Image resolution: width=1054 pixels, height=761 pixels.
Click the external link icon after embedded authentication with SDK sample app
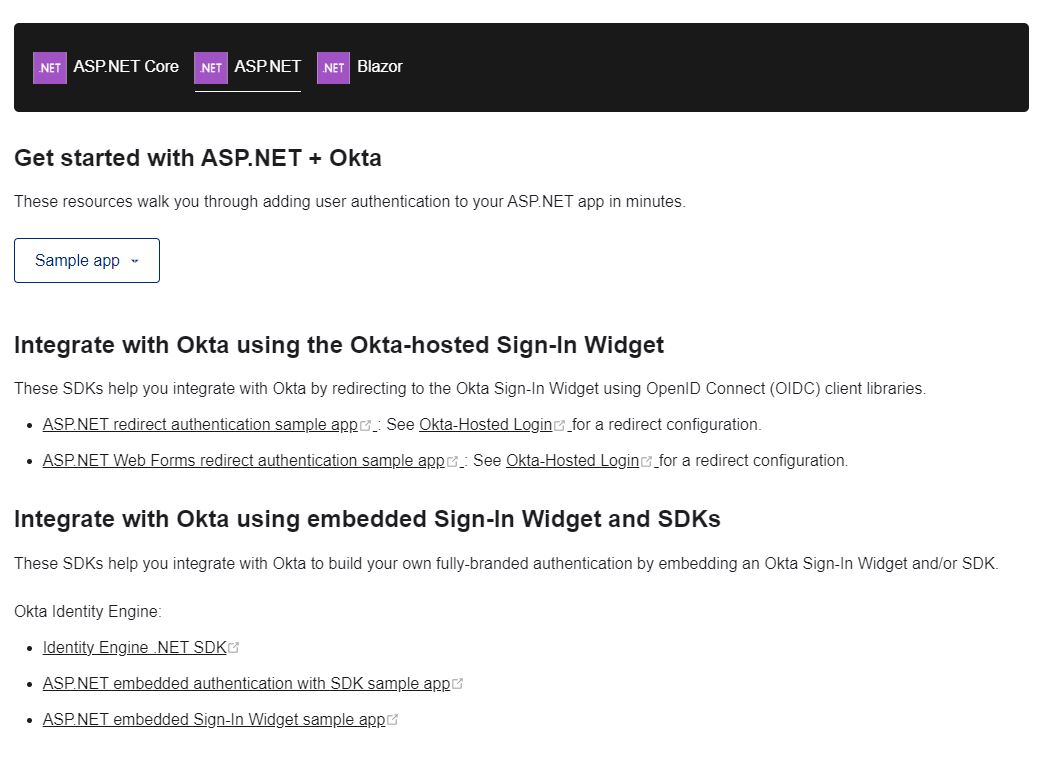[x=458, y=681]
